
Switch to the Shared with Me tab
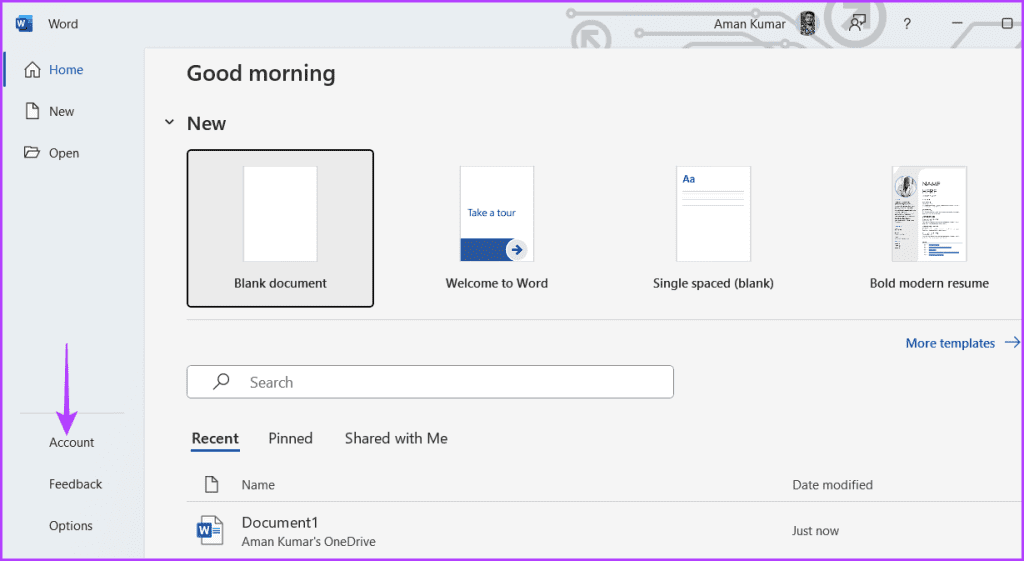[396, 439]
